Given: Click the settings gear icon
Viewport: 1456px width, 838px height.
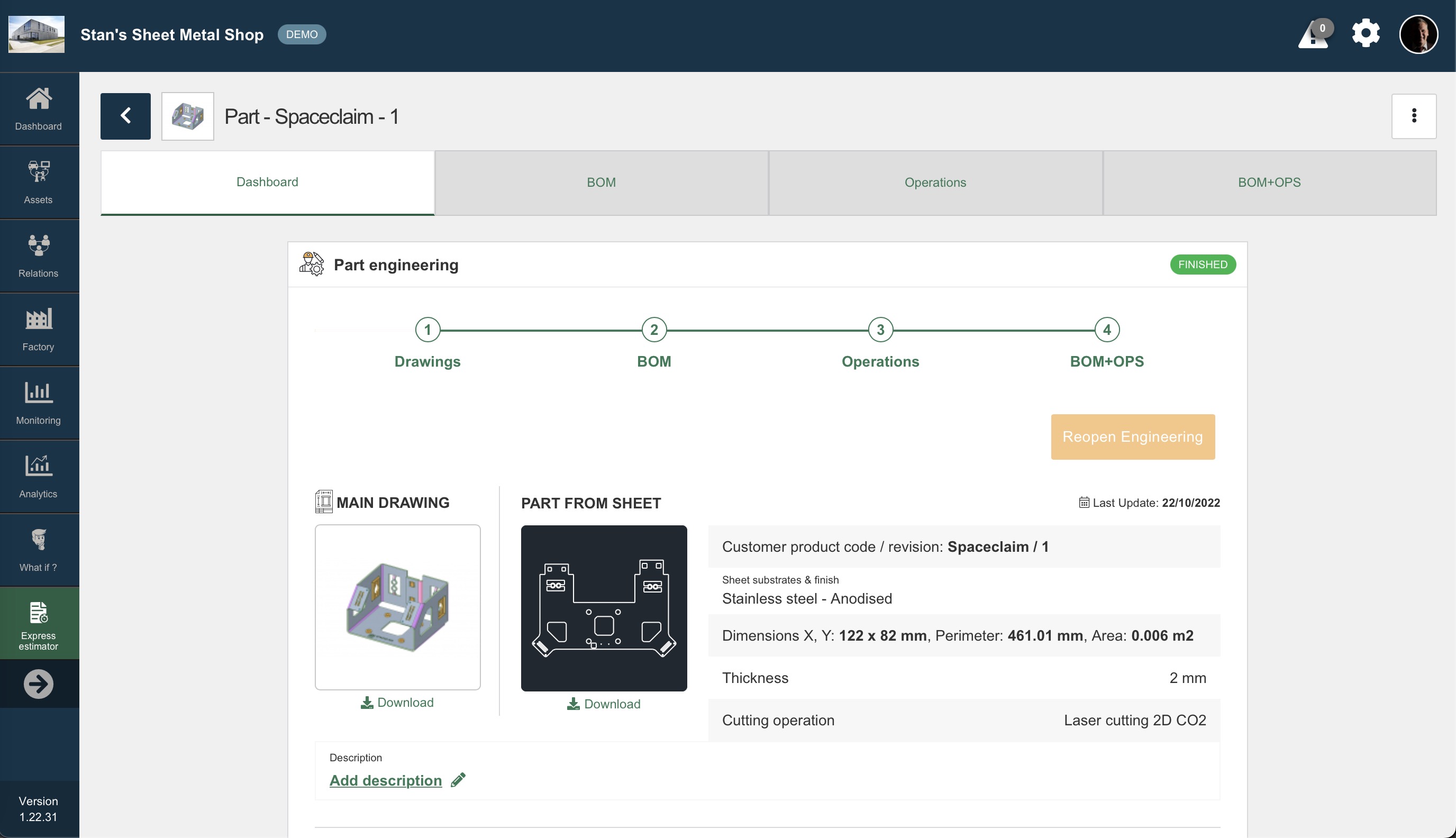Looking at the screenshot, I should (1365, 34).
